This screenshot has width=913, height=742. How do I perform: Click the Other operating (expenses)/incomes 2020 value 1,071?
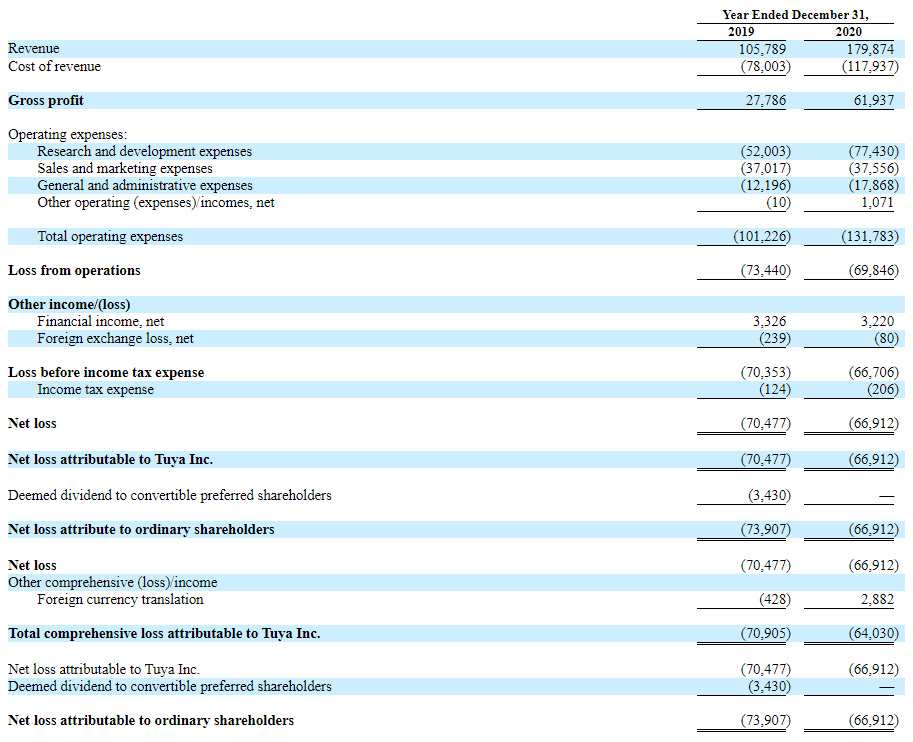877,203
